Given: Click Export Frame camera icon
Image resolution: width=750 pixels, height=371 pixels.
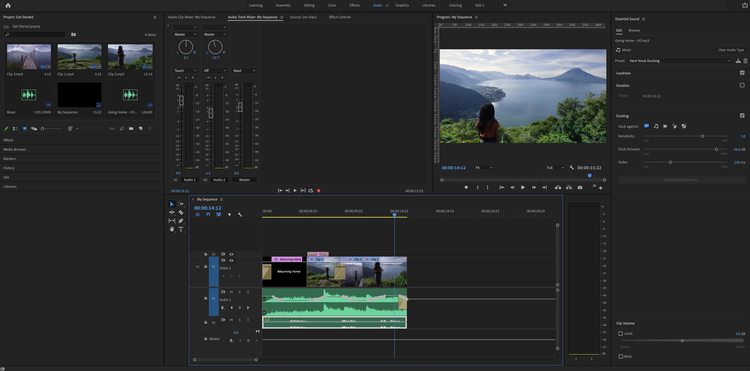Looking at the screenshot, I should click(580, 187).
